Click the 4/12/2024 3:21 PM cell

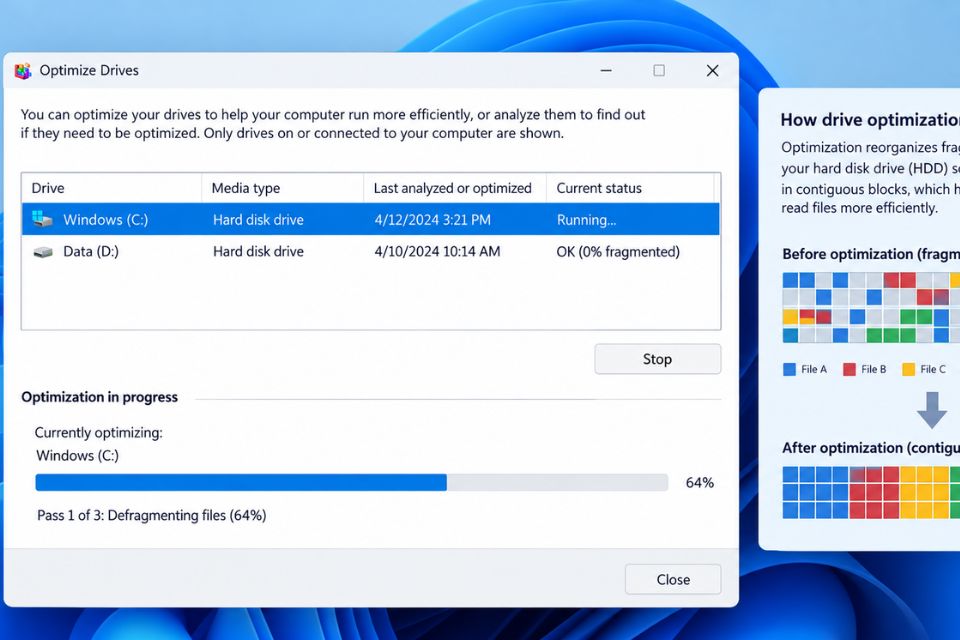432,220
